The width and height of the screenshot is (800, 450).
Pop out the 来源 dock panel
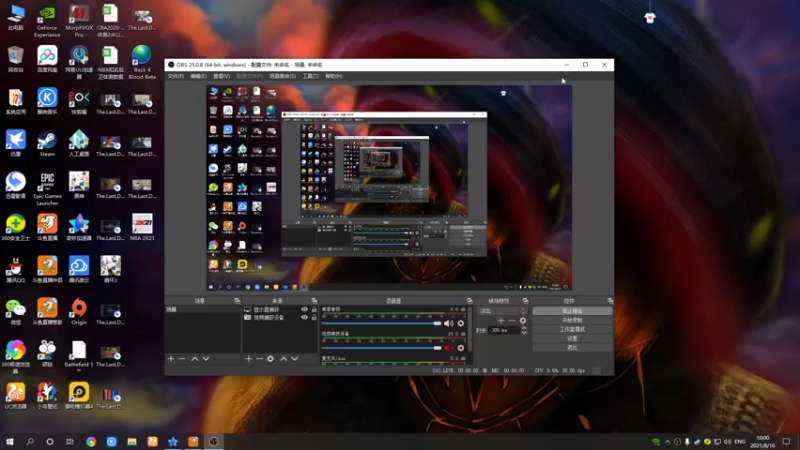pyautogui.click(x=314, y=301)
